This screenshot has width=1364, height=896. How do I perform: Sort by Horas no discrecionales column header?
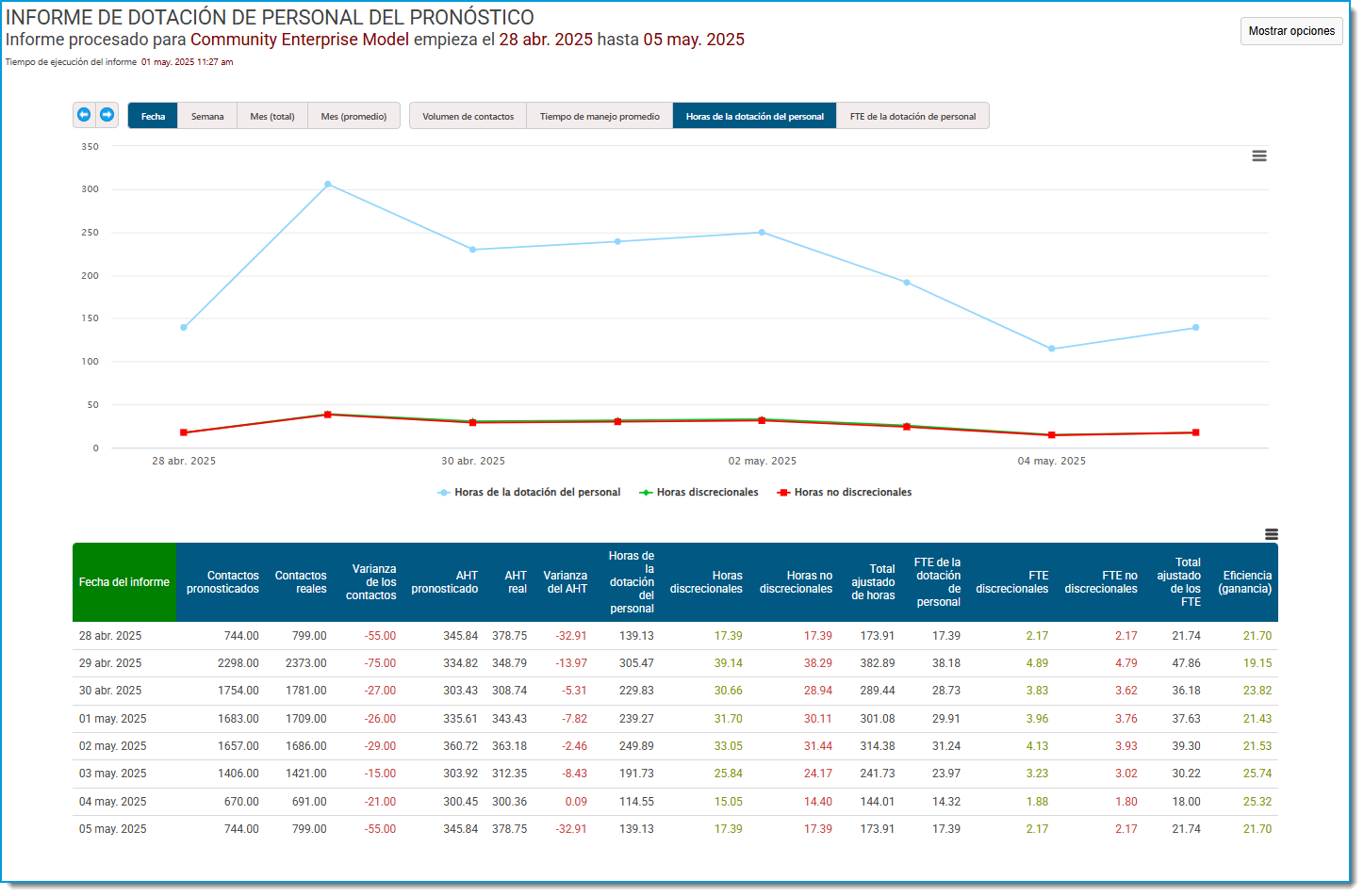(796, 582)
